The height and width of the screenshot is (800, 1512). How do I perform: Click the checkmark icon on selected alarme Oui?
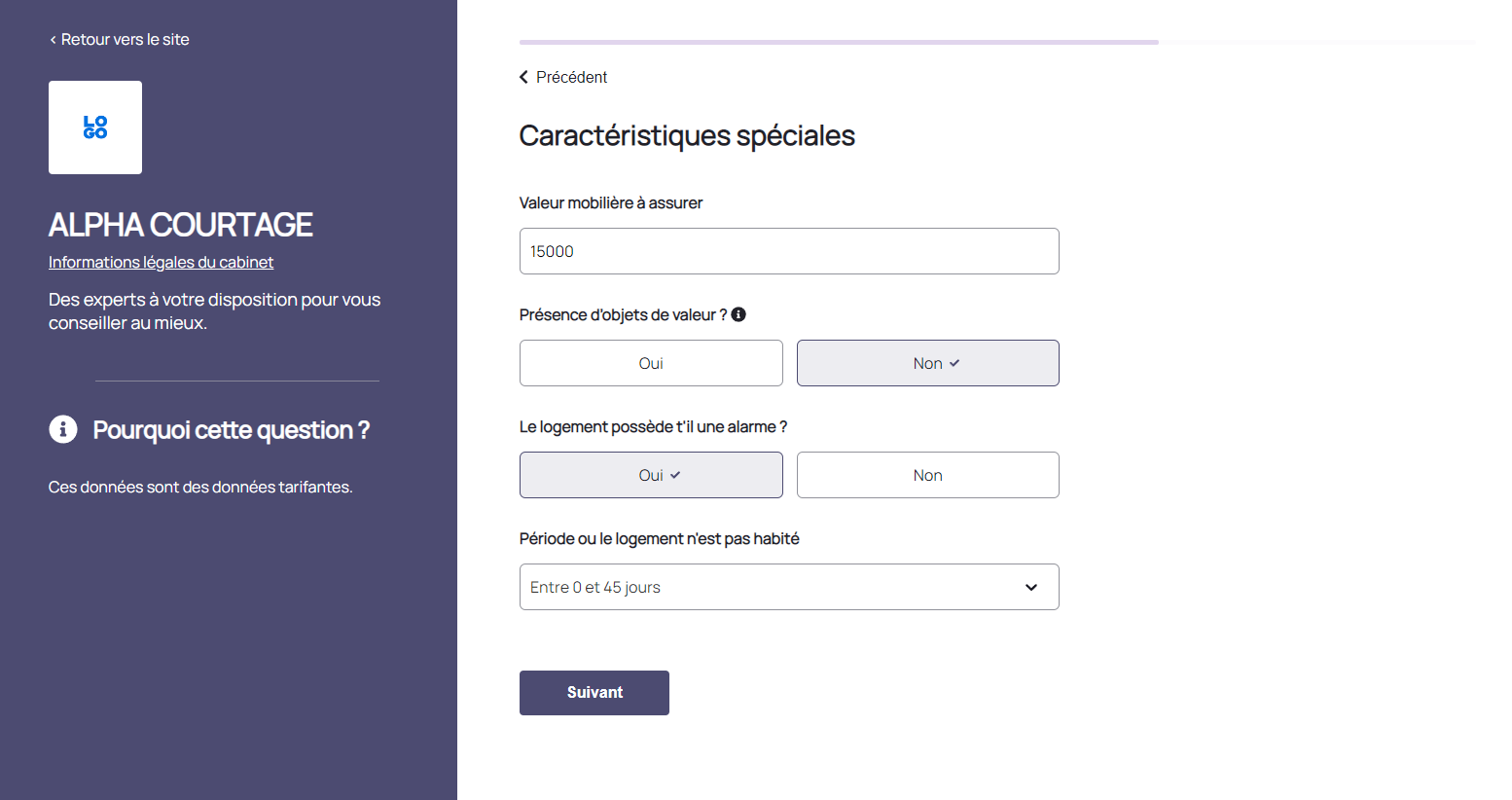pos(675,475)
